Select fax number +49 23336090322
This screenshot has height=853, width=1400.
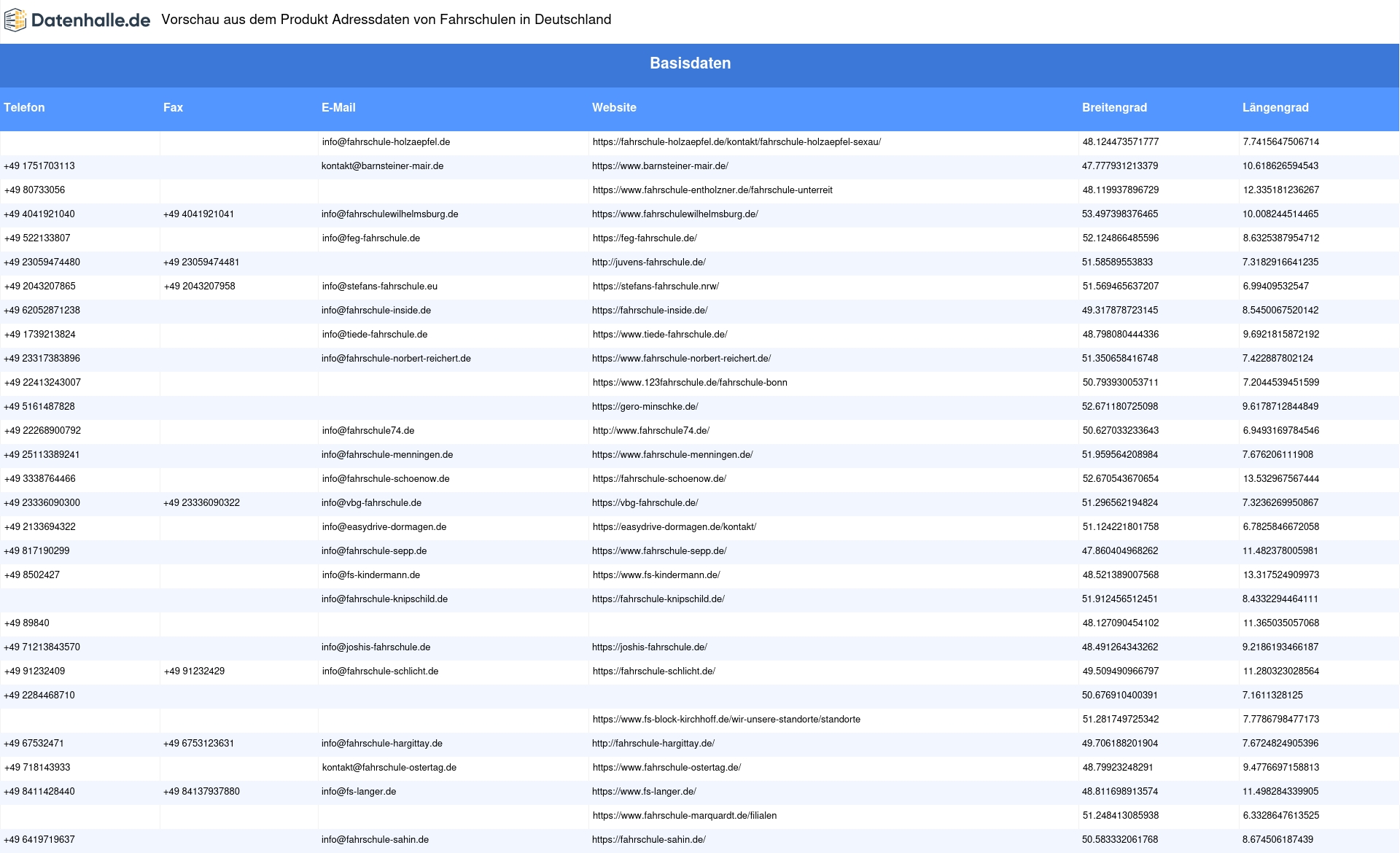coord(201,503)
